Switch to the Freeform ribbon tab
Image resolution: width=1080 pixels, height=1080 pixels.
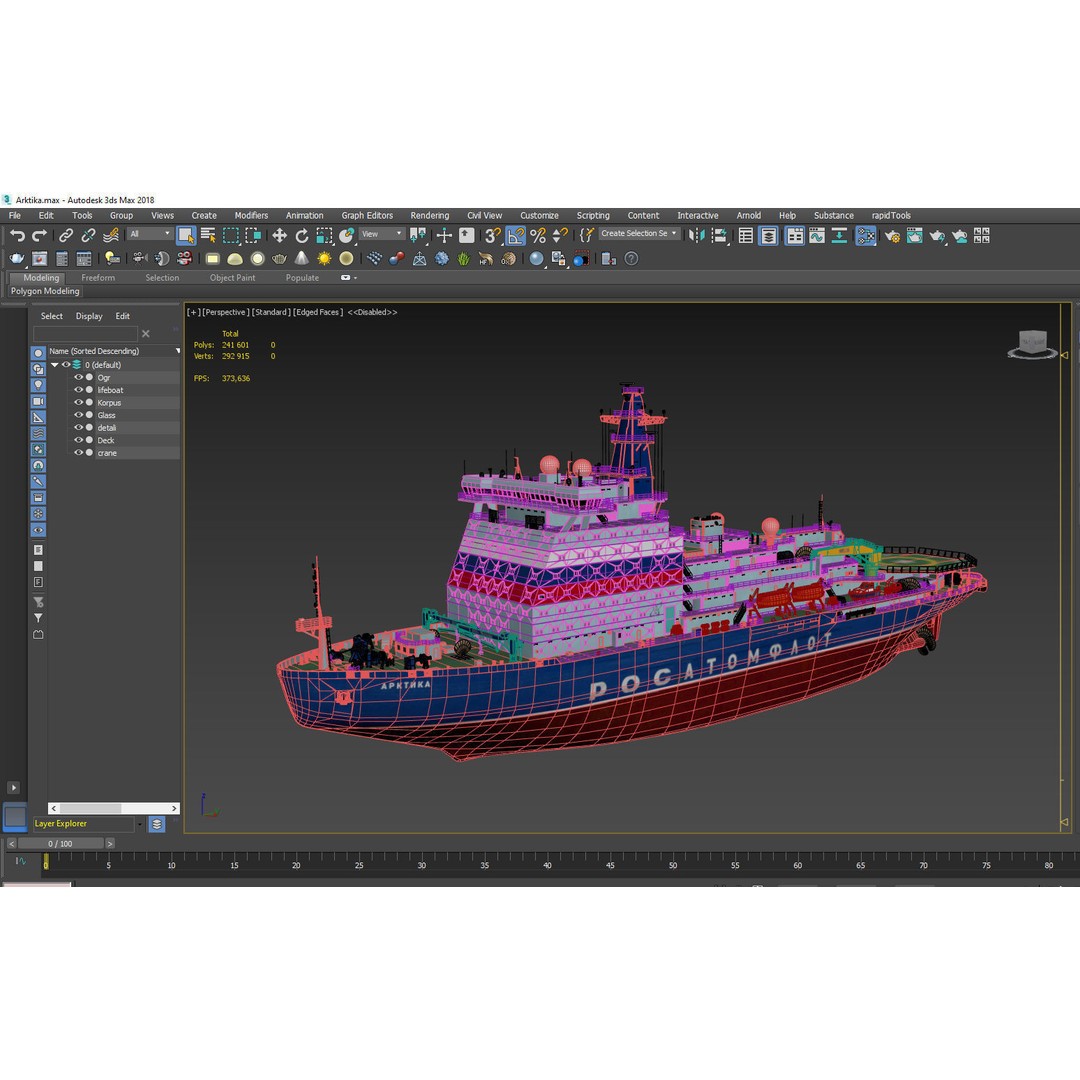pos(98,278)
